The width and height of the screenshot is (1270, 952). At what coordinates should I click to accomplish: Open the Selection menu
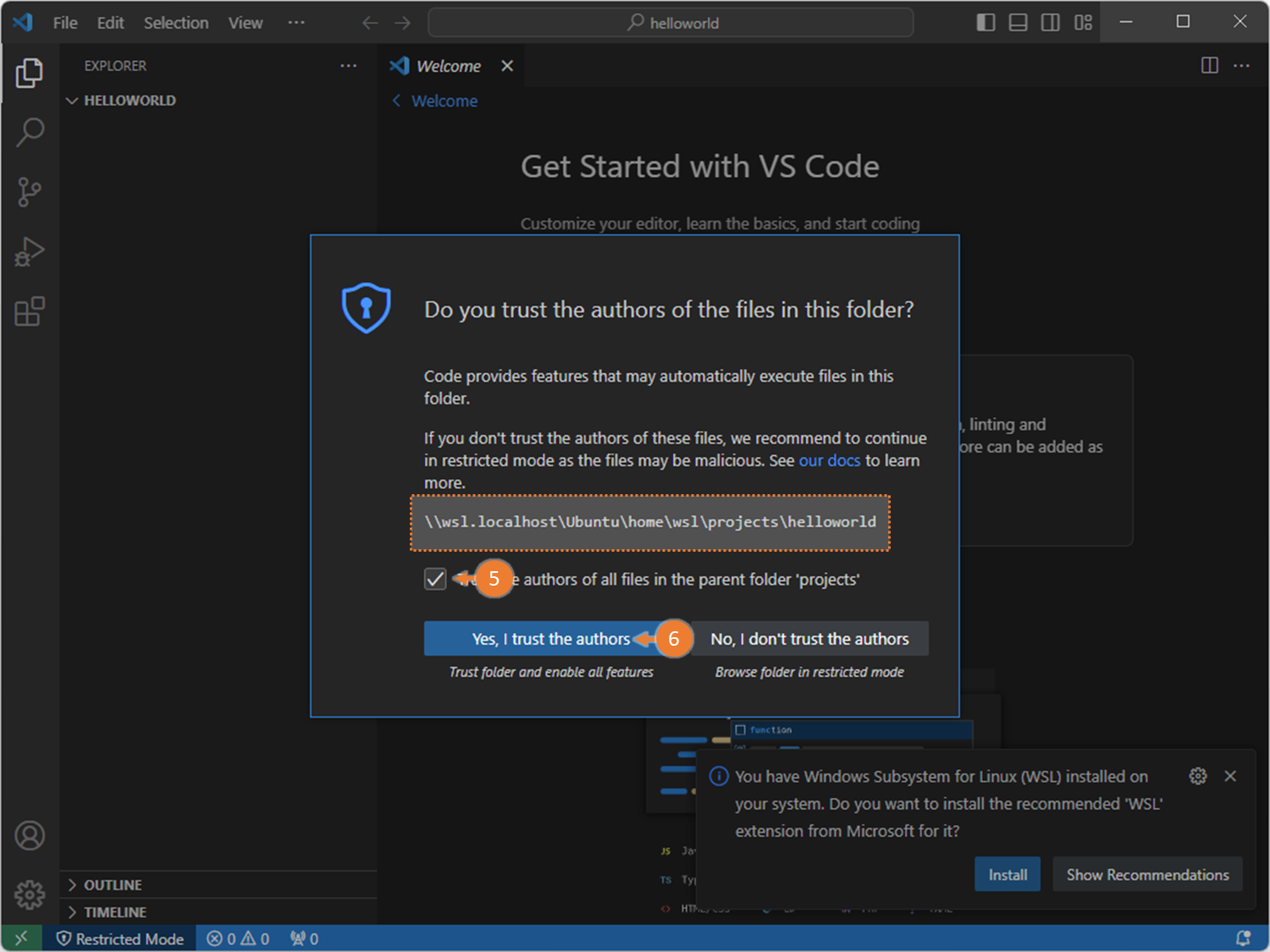[x=176, y=23]
